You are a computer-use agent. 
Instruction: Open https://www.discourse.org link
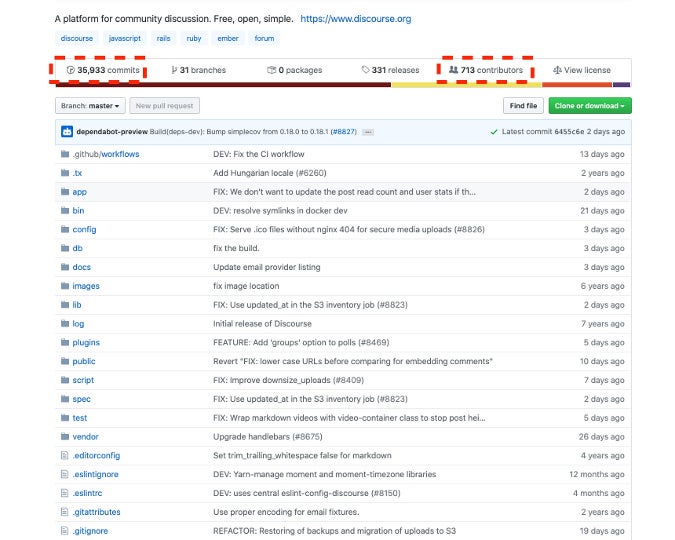coord(356,19)
